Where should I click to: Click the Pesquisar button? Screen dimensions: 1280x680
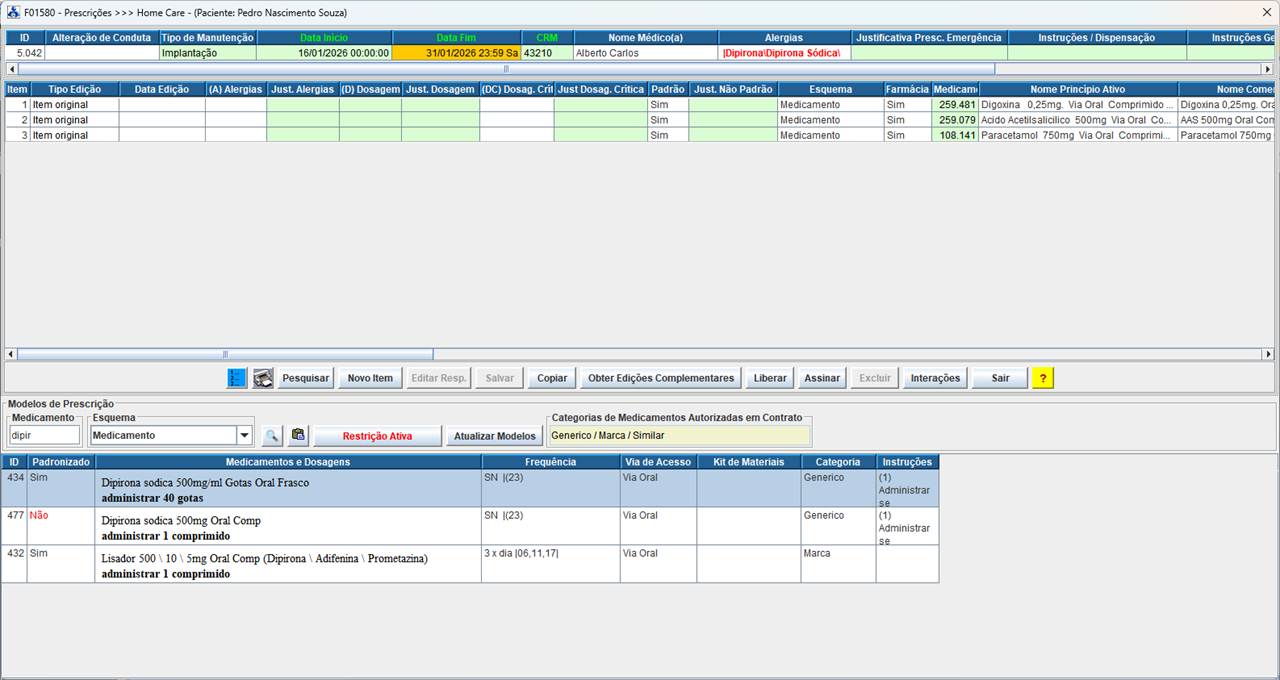pyautogui.click(x=305, y=378)
